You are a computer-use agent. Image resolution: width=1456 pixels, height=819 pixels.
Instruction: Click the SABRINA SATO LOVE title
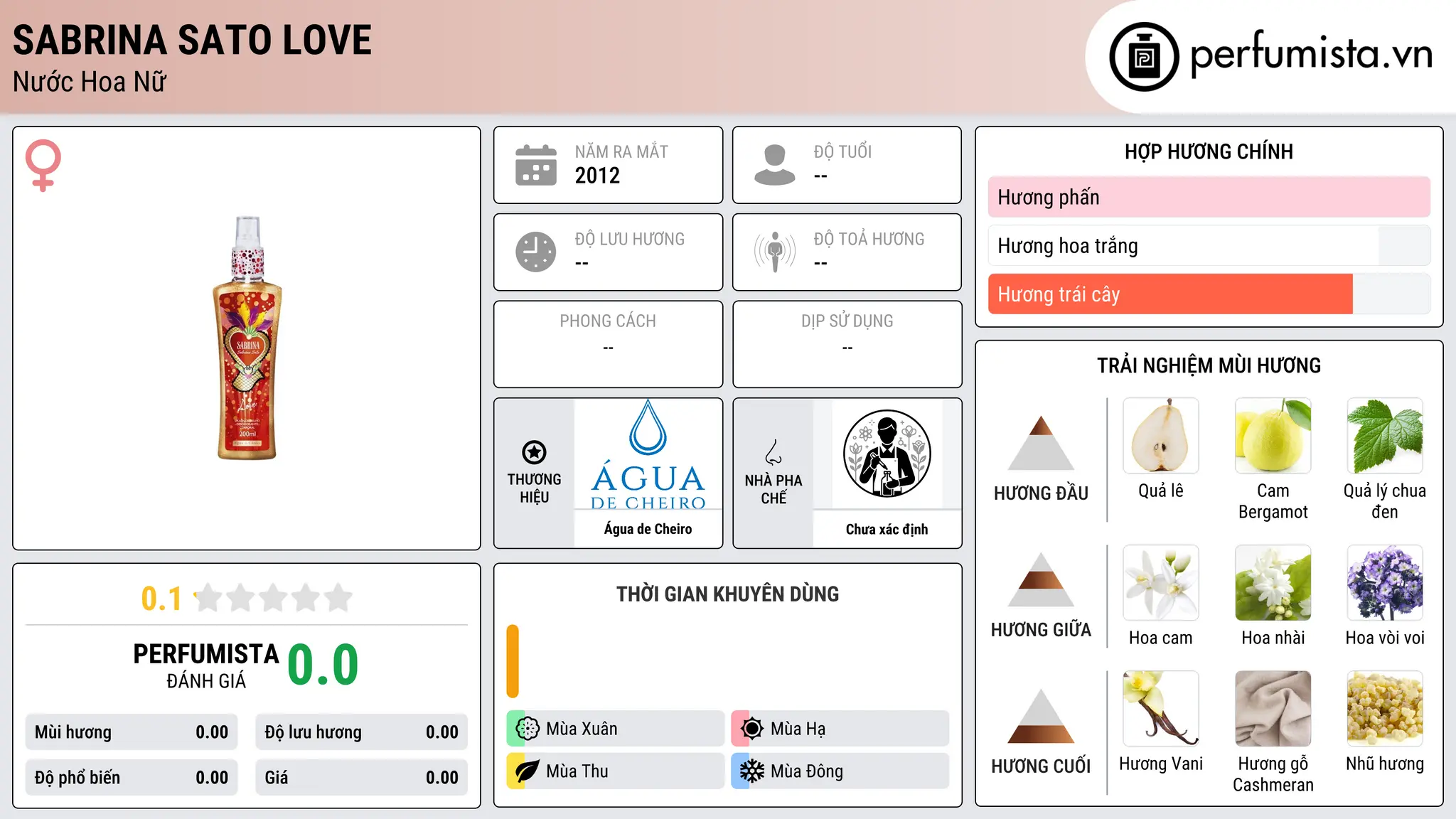[x=192, y=40]
